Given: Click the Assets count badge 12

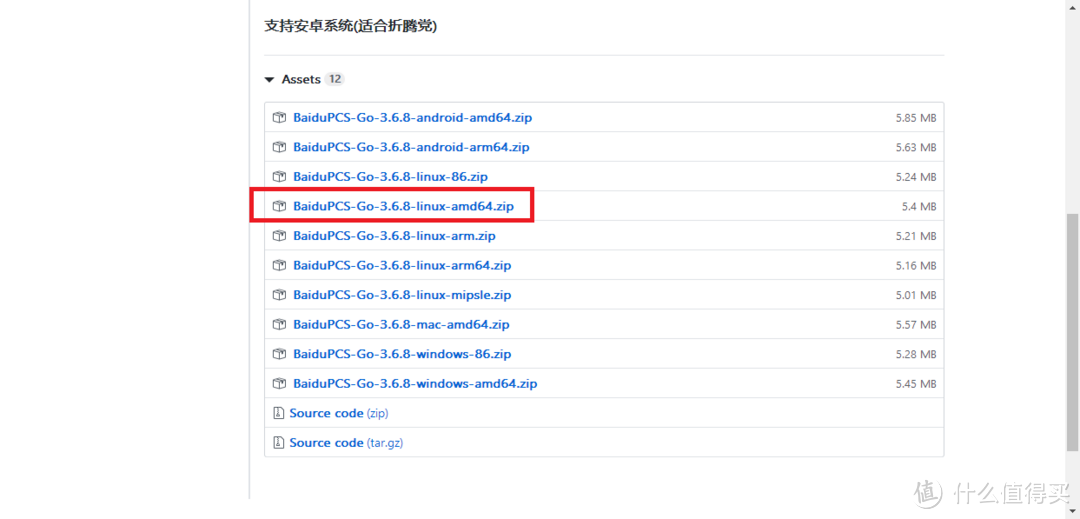Looking at the screenshot, I should [x=334, y=80].
